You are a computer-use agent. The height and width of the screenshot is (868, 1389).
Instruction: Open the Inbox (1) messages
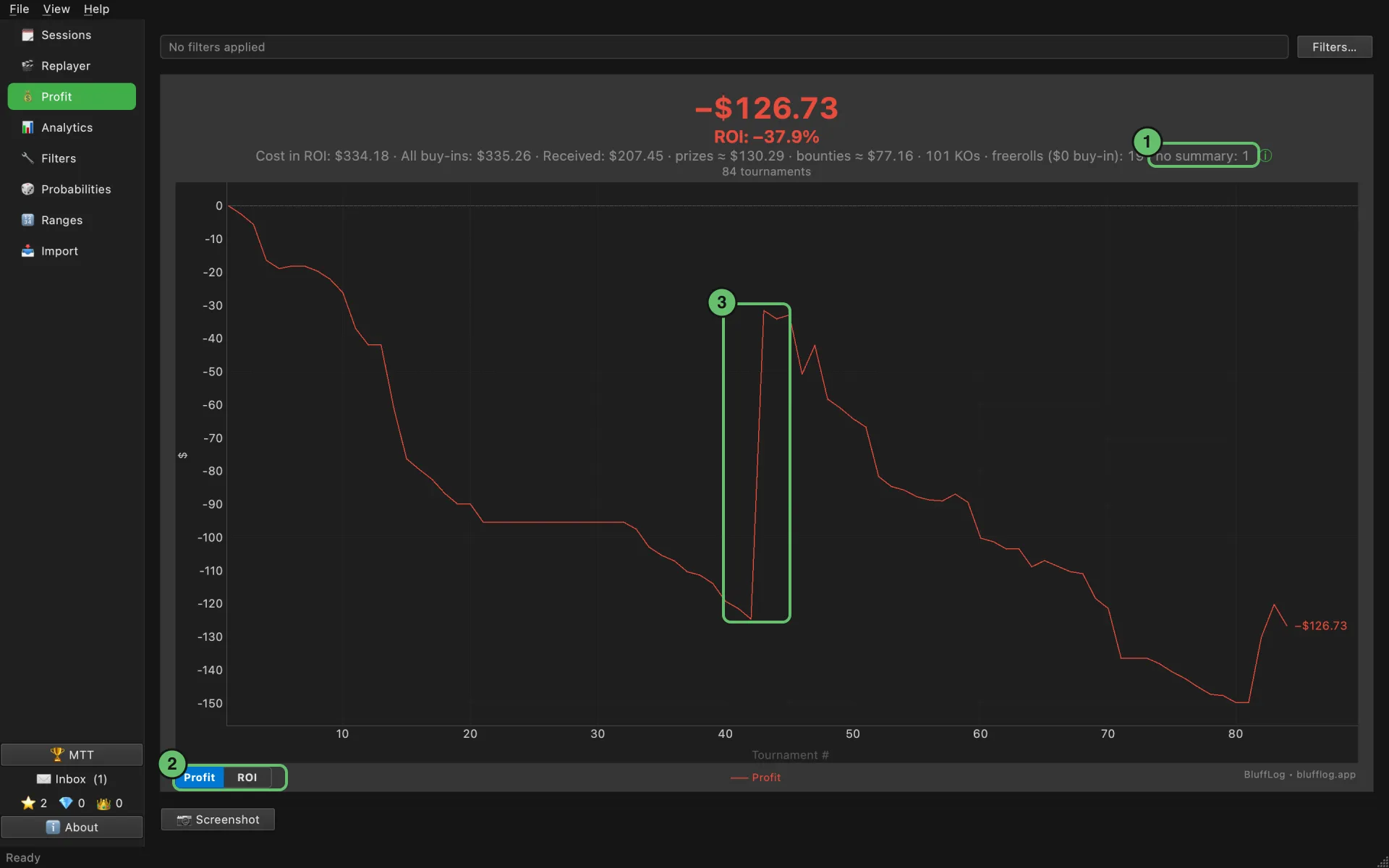pos(72,779)
